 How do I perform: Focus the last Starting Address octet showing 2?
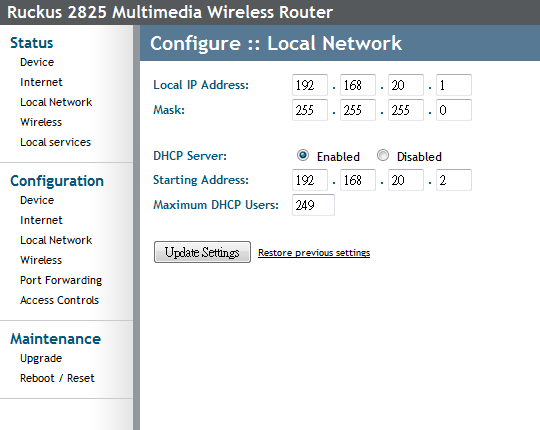coord(454,180)
